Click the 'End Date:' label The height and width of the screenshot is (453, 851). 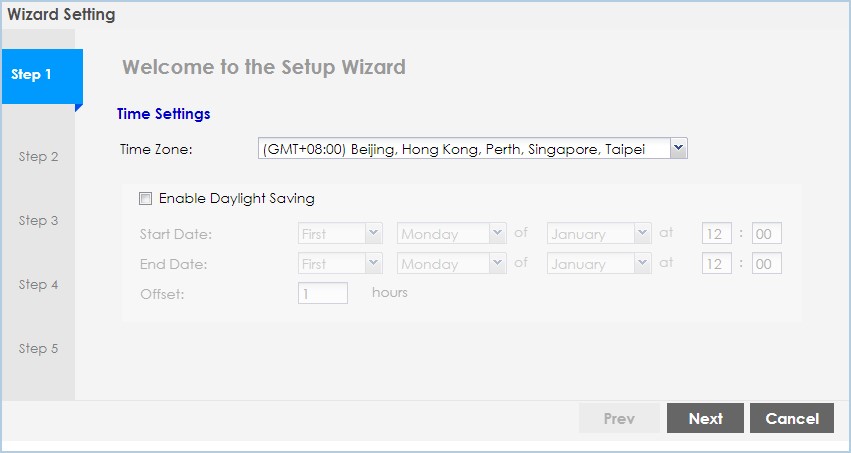point(174,264)
